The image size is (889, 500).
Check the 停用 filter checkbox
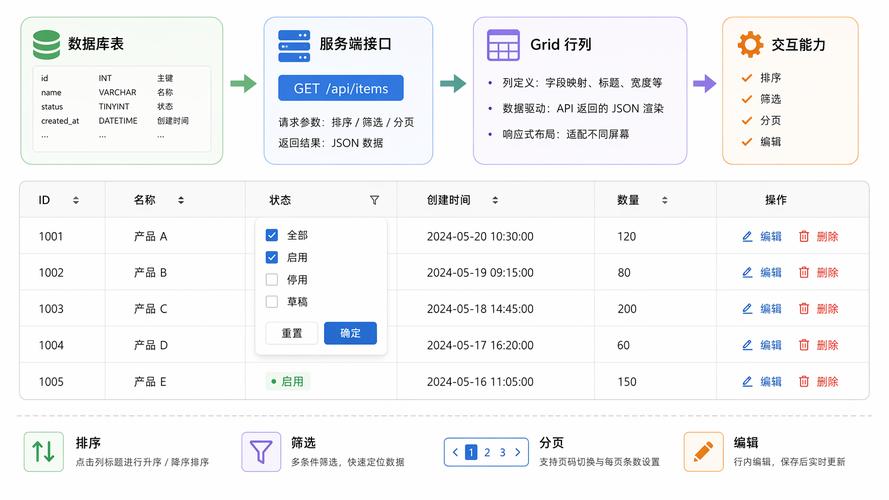coord(272,279)
